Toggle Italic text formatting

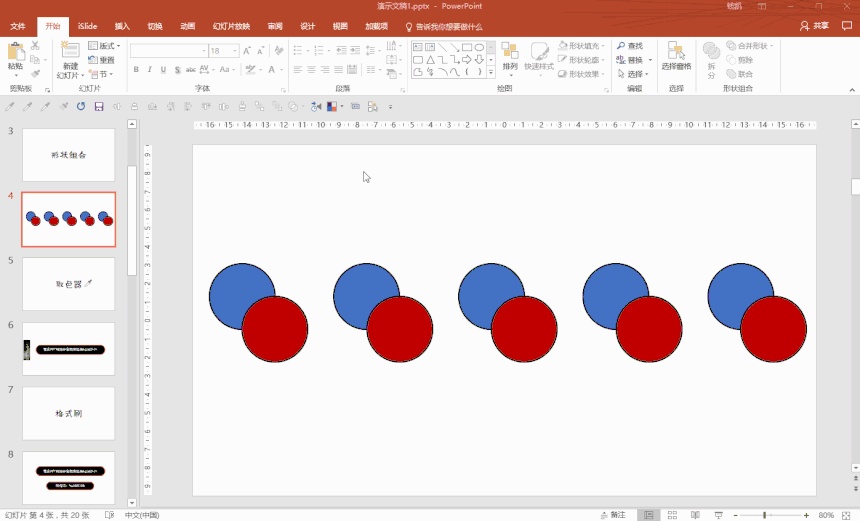pyautogui.click(x=150, y=70)
